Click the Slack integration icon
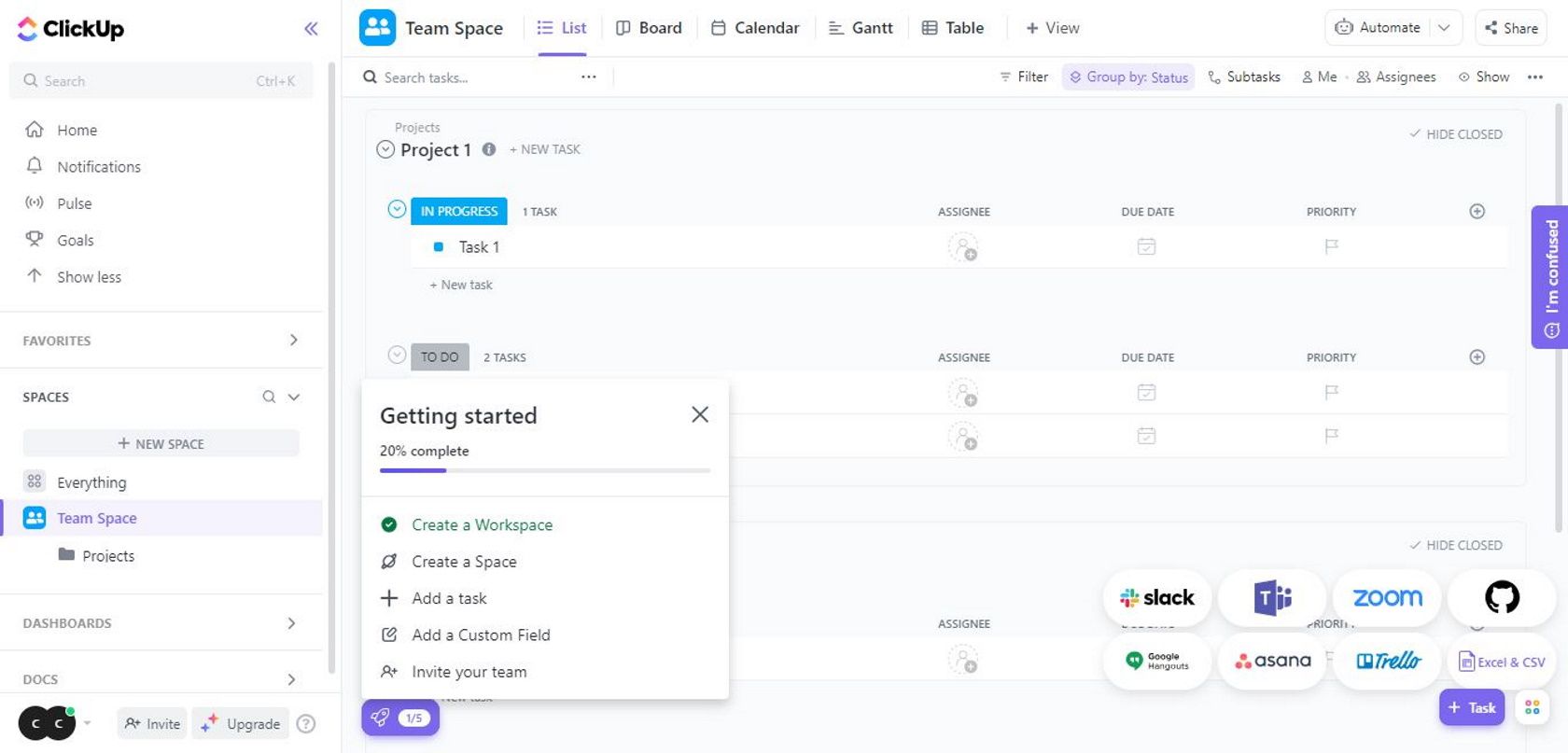This screenshot has width=1568, height=753. click(1156, 597)
